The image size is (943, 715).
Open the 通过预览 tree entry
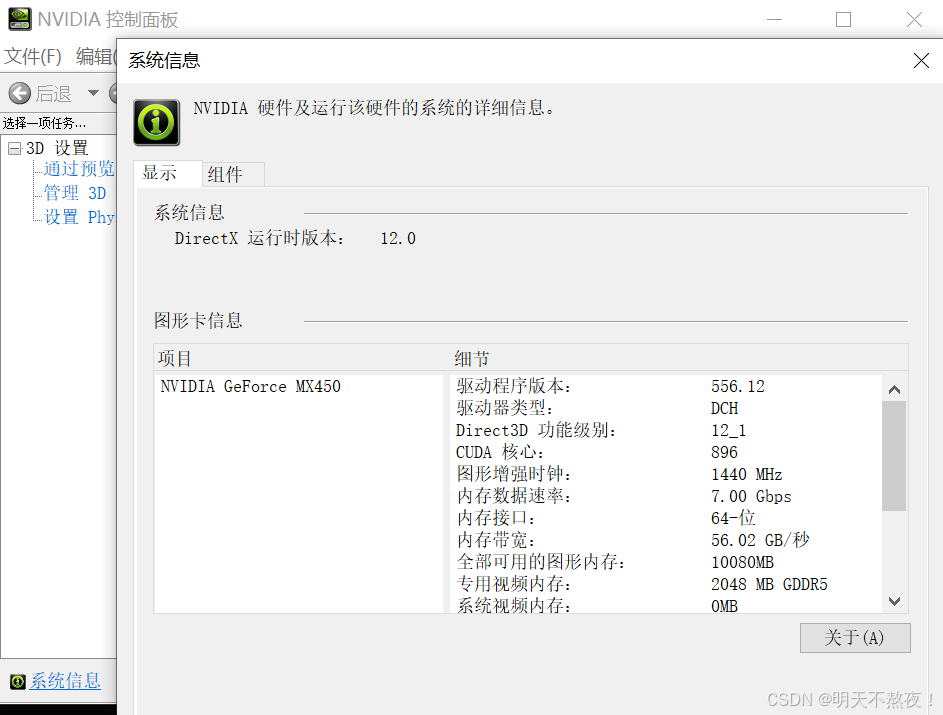[79, 168]
